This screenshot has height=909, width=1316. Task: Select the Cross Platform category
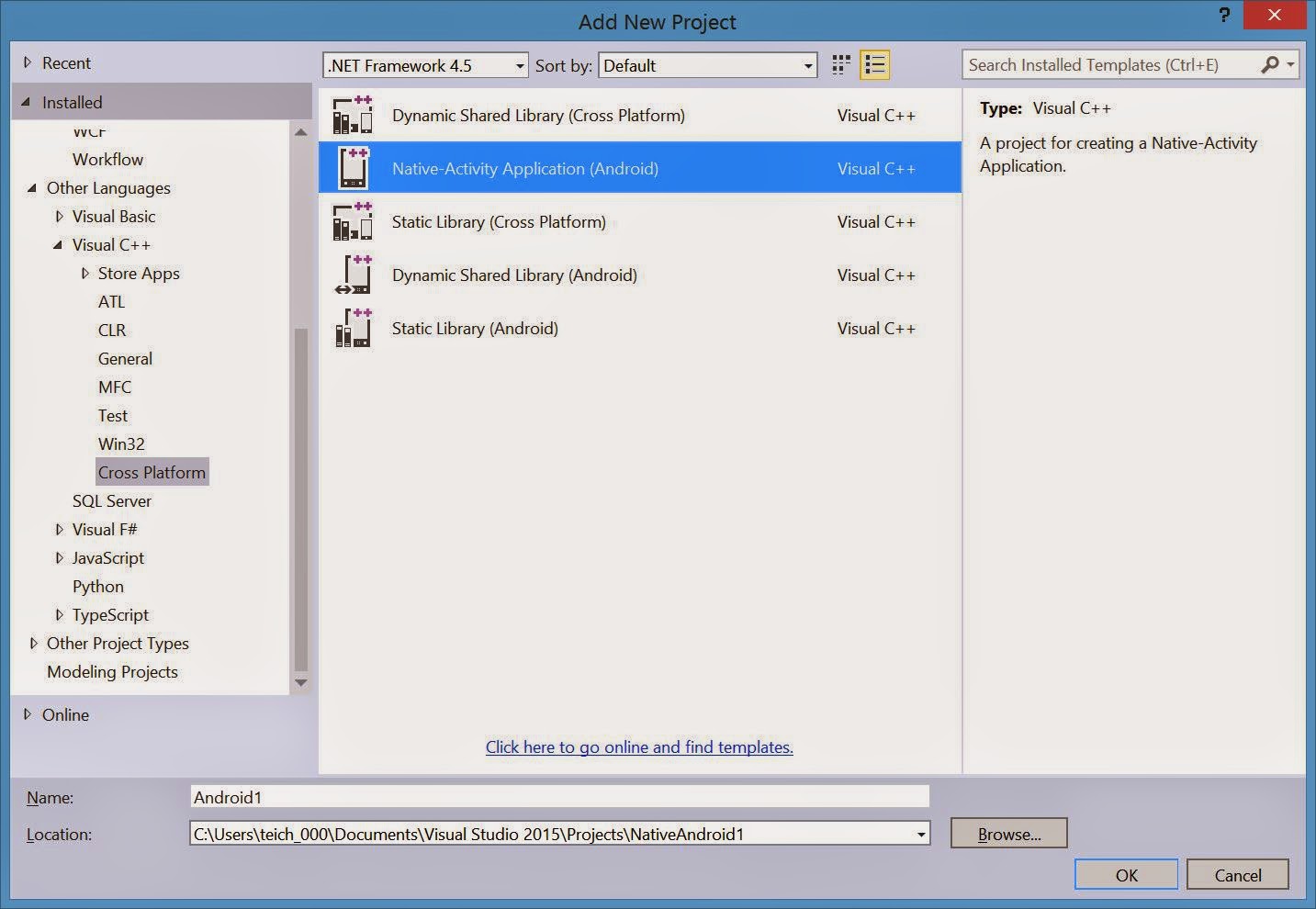[152, 472]
